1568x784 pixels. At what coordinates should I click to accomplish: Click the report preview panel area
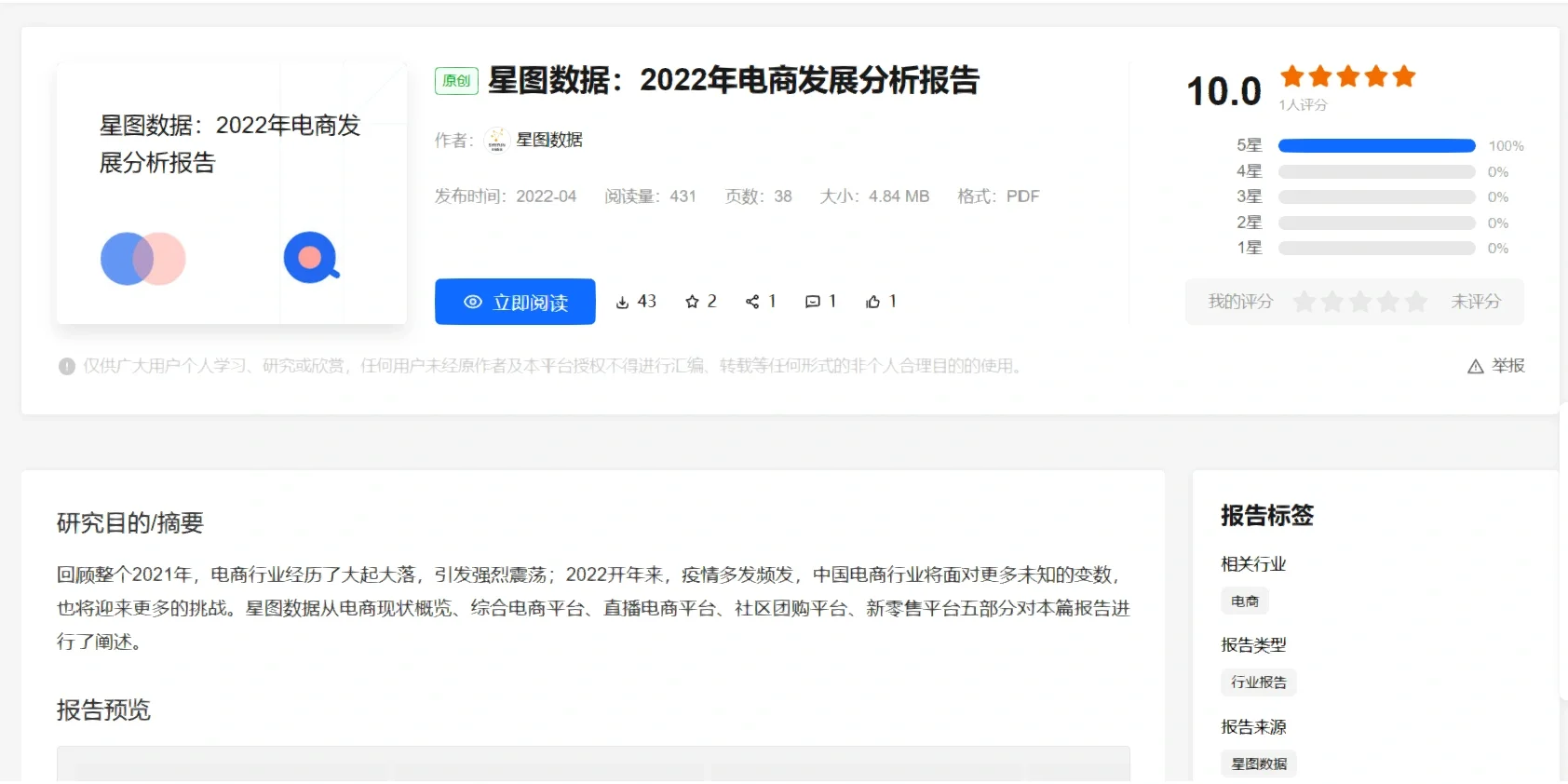(x=593, y=764)
